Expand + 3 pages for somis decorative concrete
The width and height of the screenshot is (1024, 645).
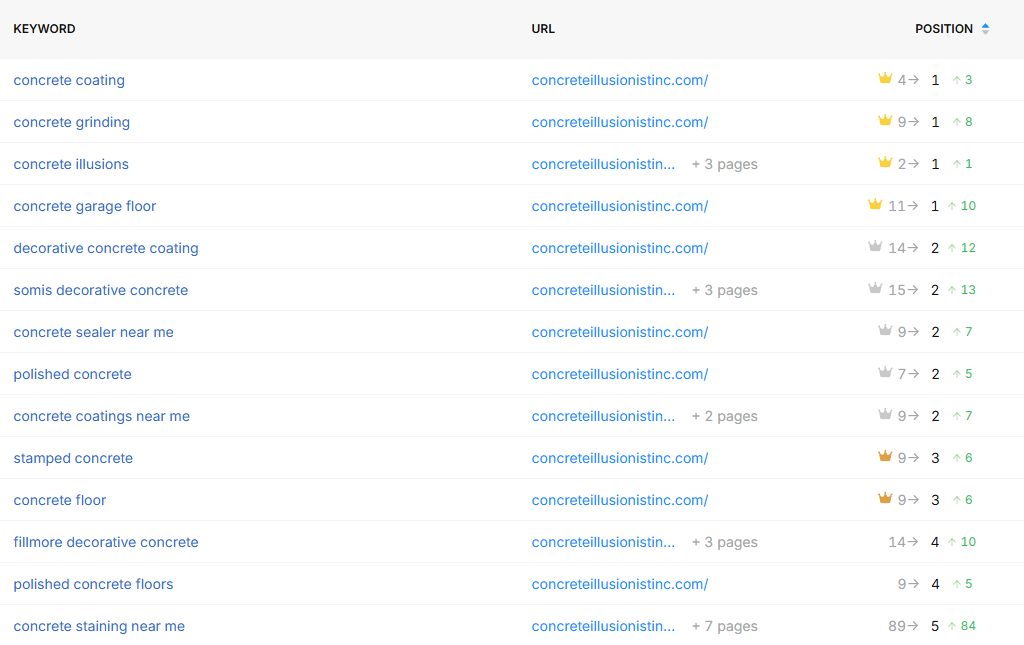click(725, 290)
